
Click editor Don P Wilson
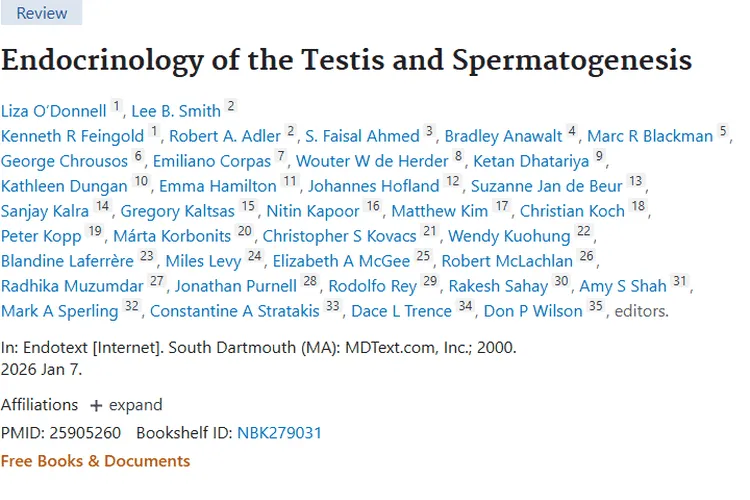coord(533,311)
